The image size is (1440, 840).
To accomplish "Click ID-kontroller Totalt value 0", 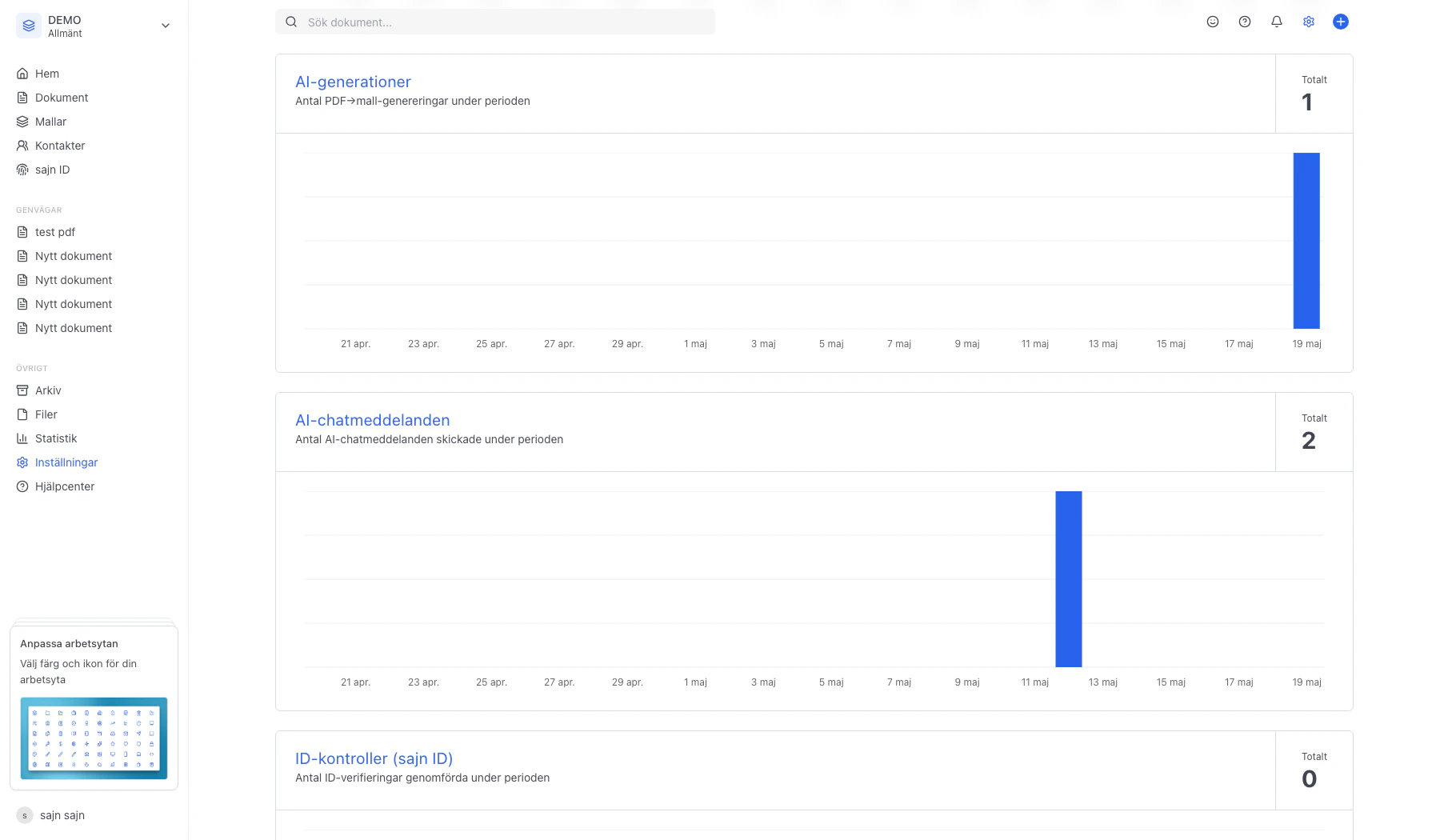I will (x=1310, y=779).
